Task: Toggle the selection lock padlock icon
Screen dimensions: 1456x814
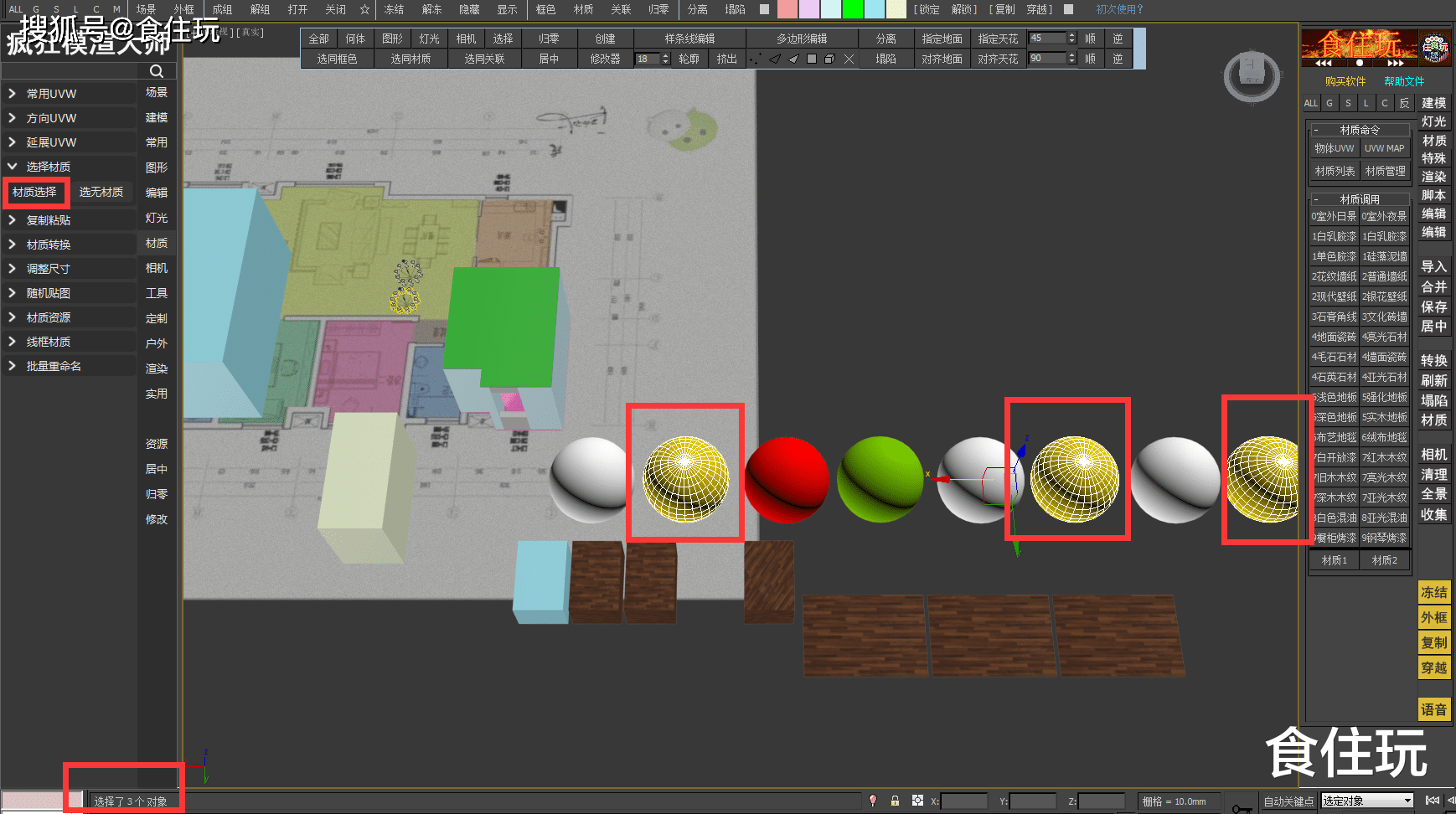Action: [895, 801]
